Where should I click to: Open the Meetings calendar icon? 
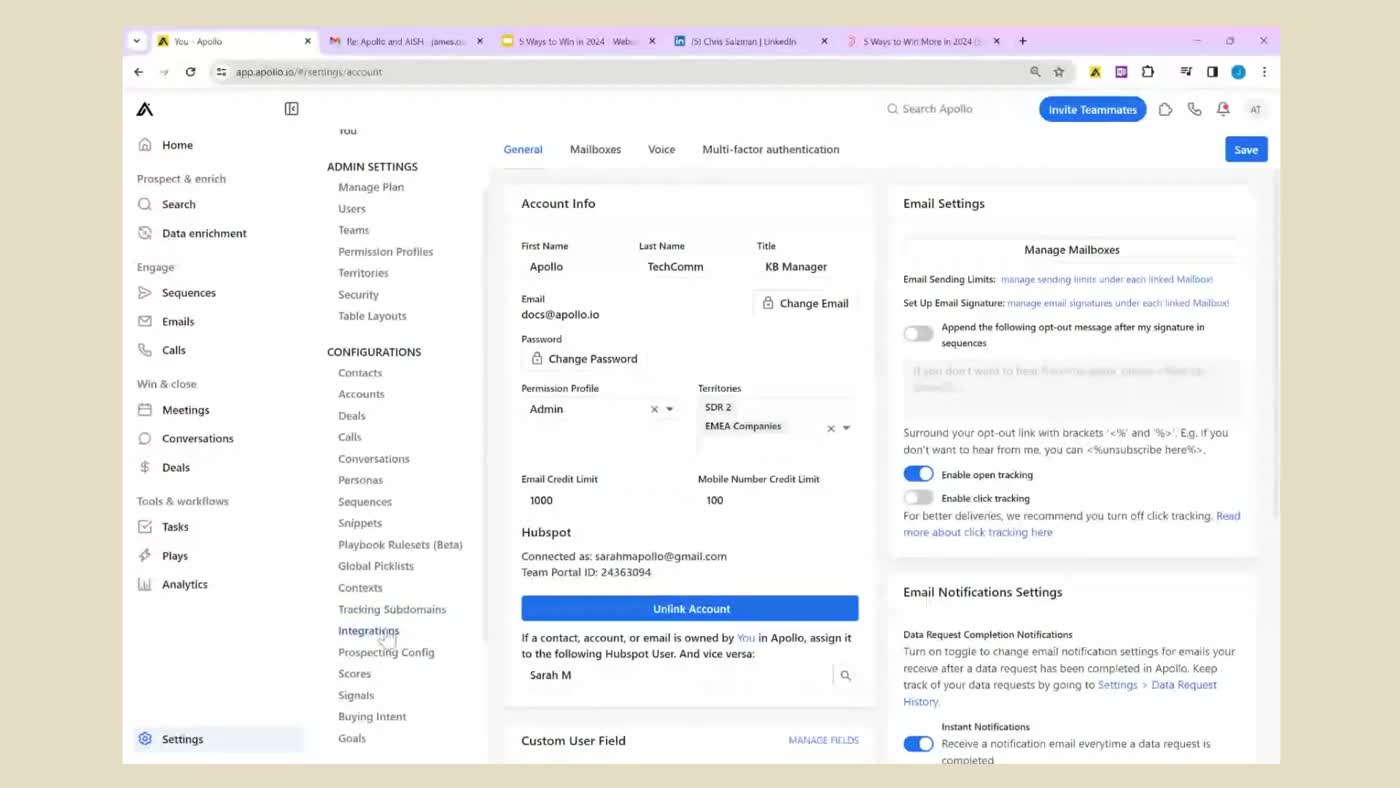145,410
